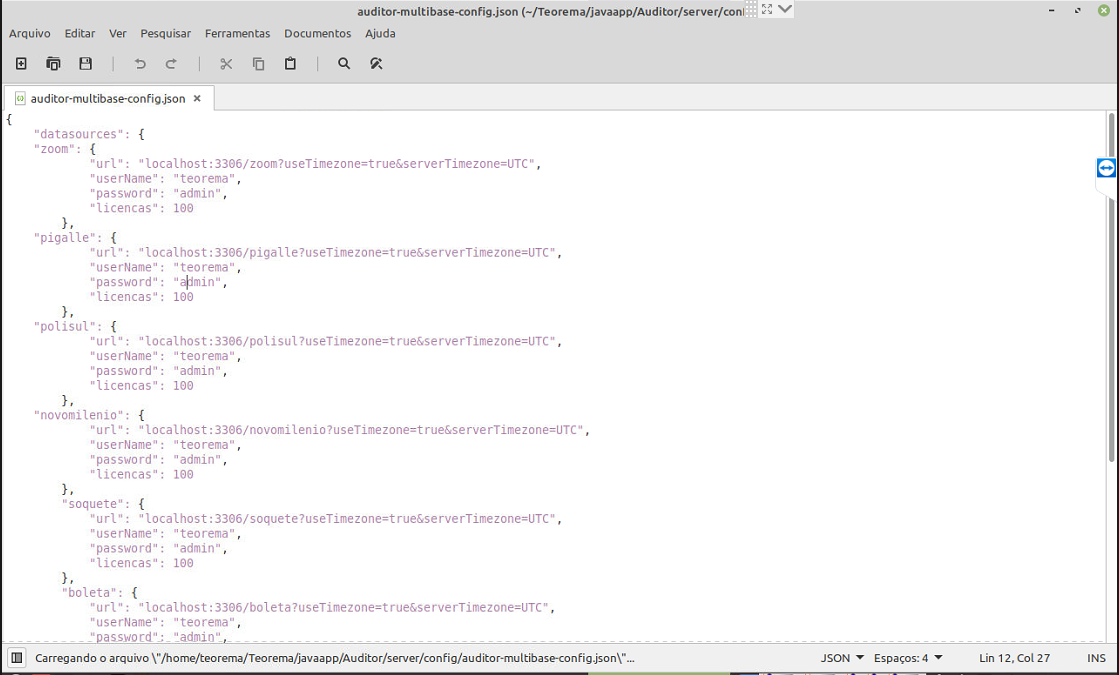Open the Documentos menu
1119x675 pixels.
(x=318, y=34)
